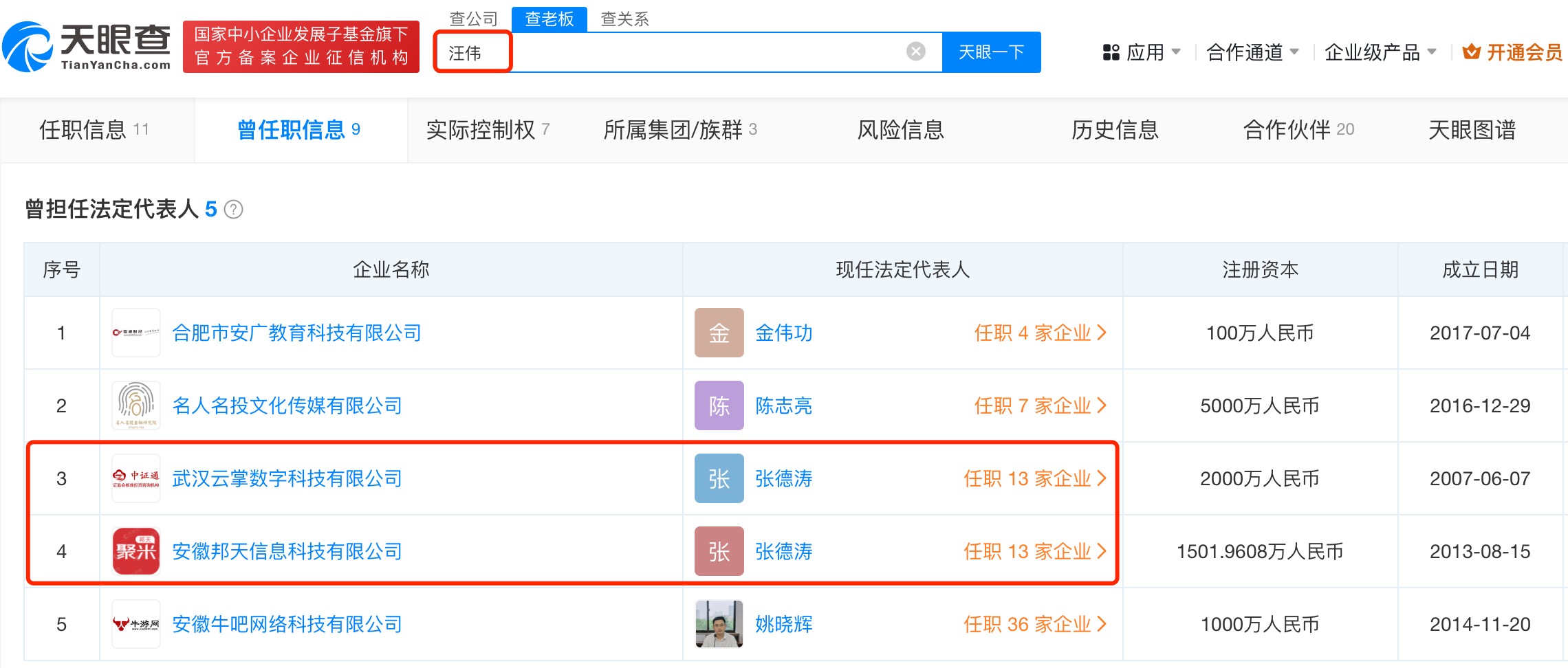Click 金伟功's avatar icon
This screenshot has height=668, width=1568.
[x=718, y=333]
